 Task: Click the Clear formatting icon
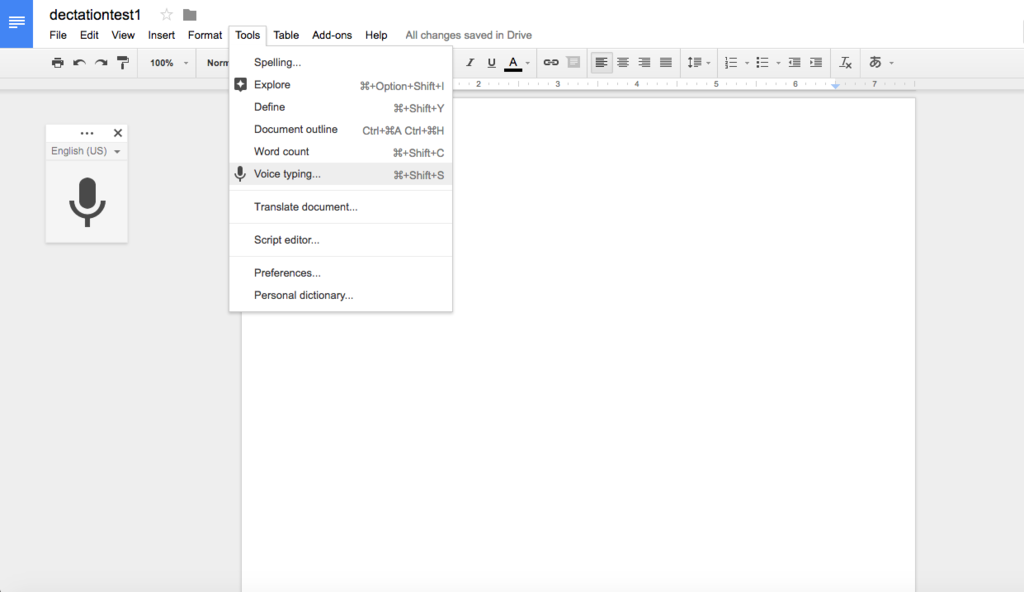click(845, 63)
